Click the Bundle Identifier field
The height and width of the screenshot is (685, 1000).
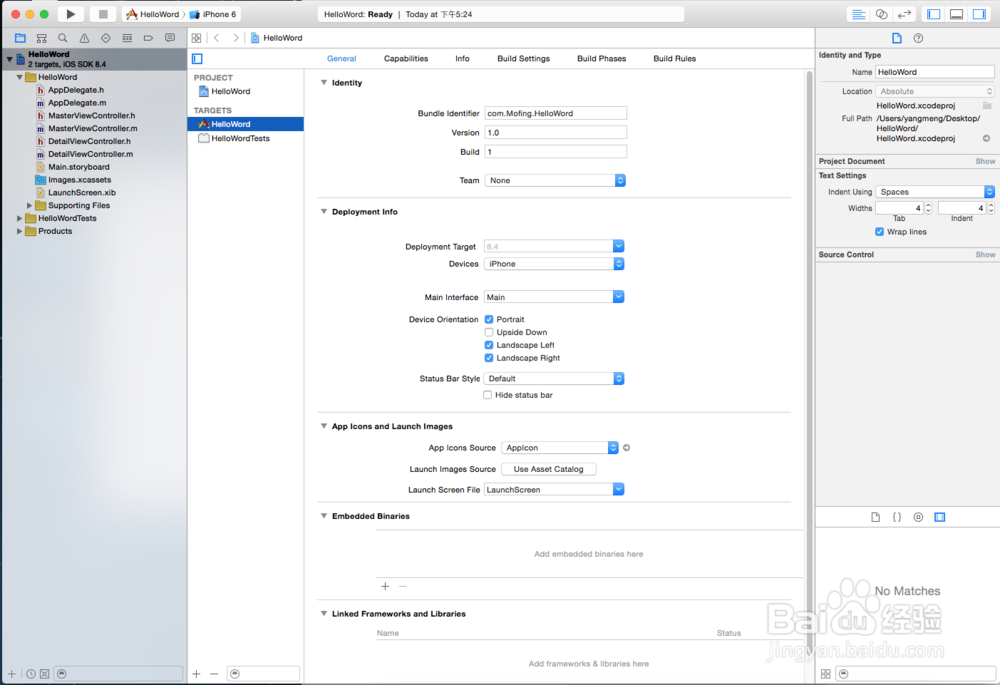[555, 114]
